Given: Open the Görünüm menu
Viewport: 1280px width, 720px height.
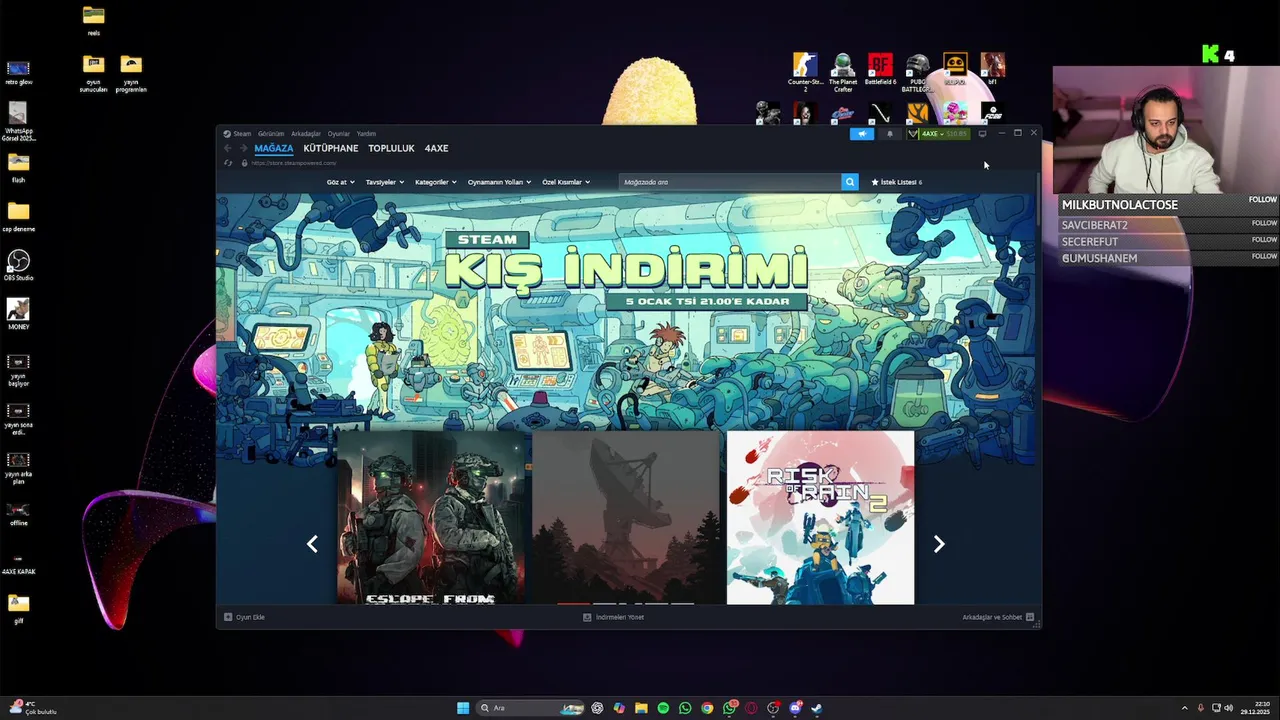Looking at the screenshot, I should [271, 134].
